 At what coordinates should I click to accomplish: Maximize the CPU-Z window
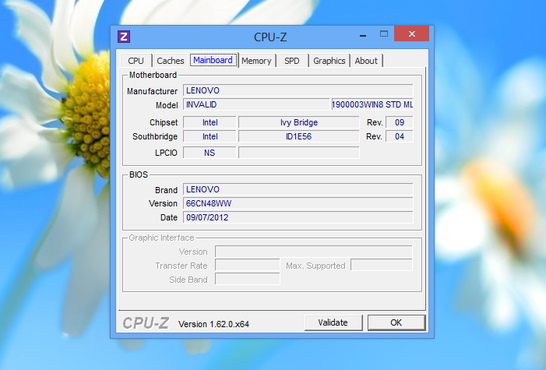(x=384, y=34)
